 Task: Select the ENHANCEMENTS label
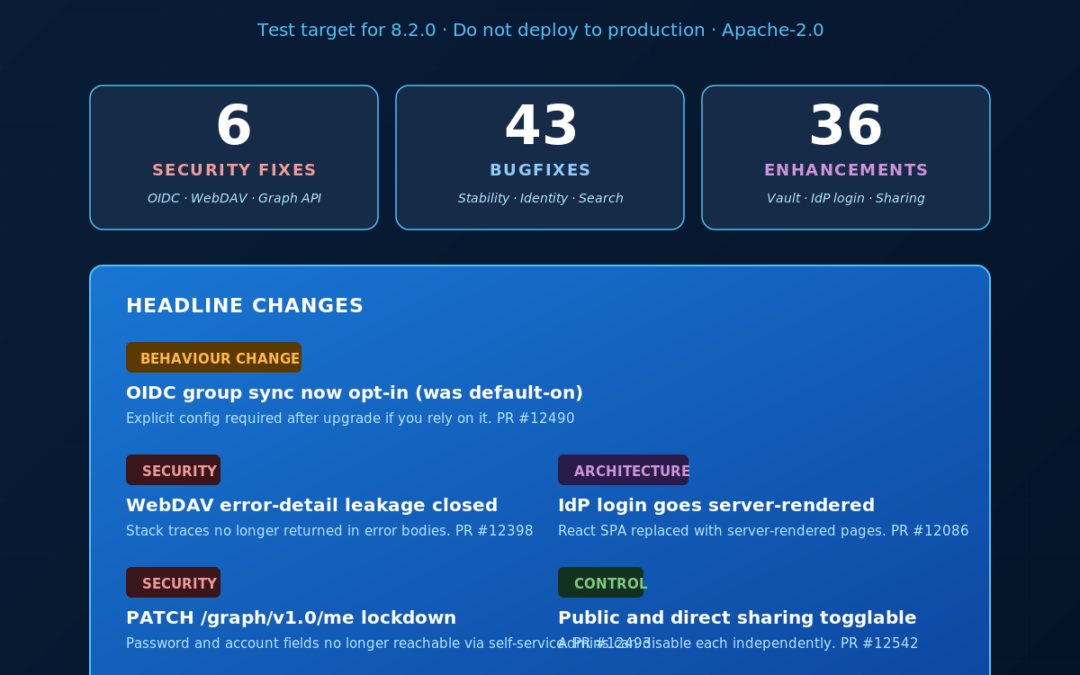click(x=846, y=170)
